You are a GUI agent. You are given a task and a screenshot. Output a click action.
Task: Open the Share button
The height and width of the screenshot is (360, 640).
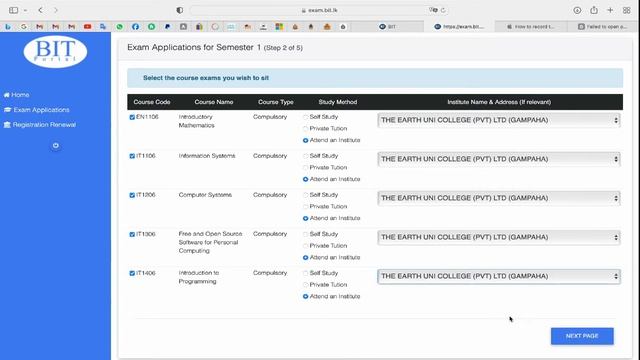click(x=594, y=10)
